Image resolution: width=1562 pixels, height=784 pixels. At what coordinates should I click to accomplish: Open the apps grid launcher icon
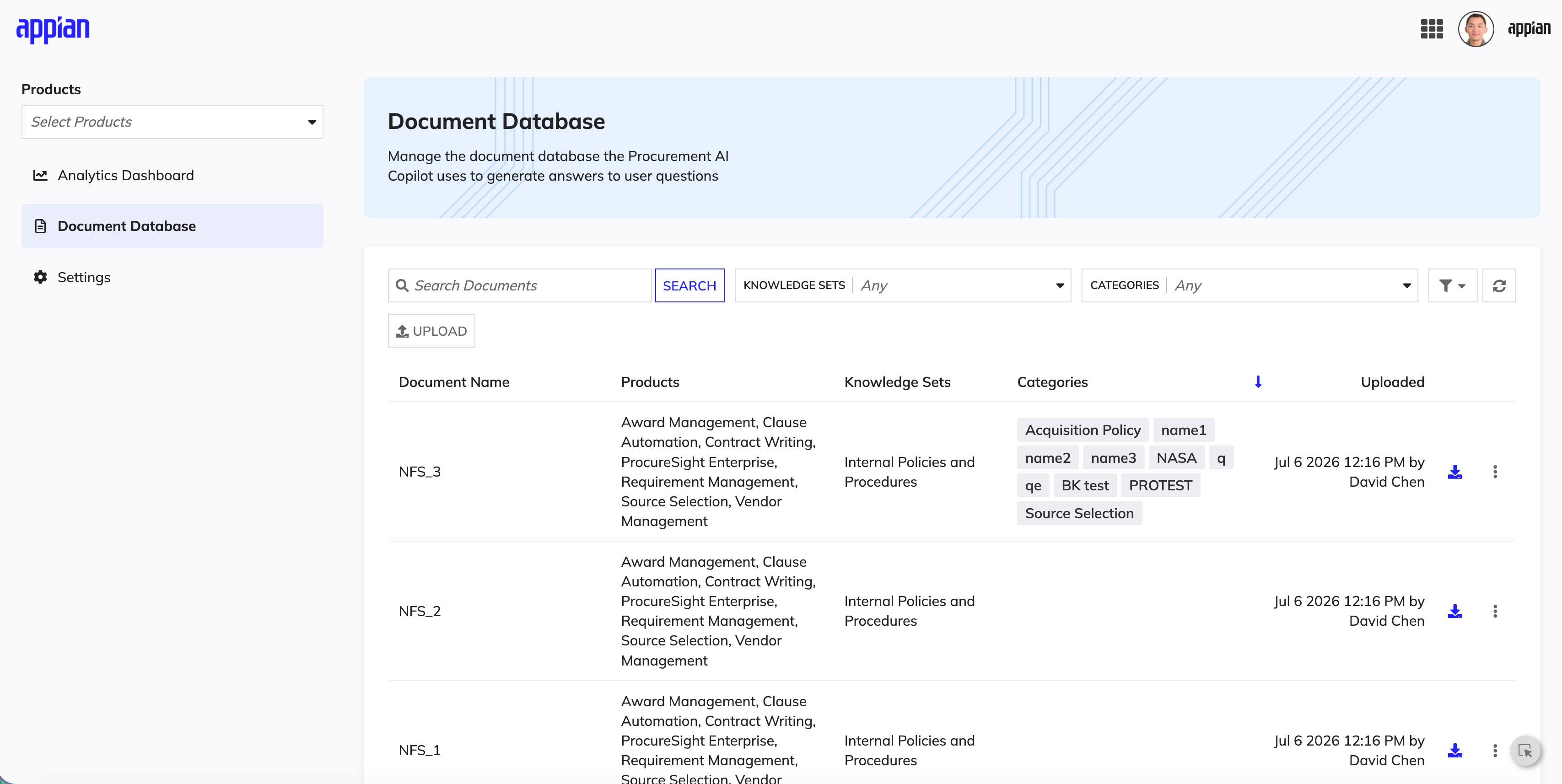coord(1432,28)
